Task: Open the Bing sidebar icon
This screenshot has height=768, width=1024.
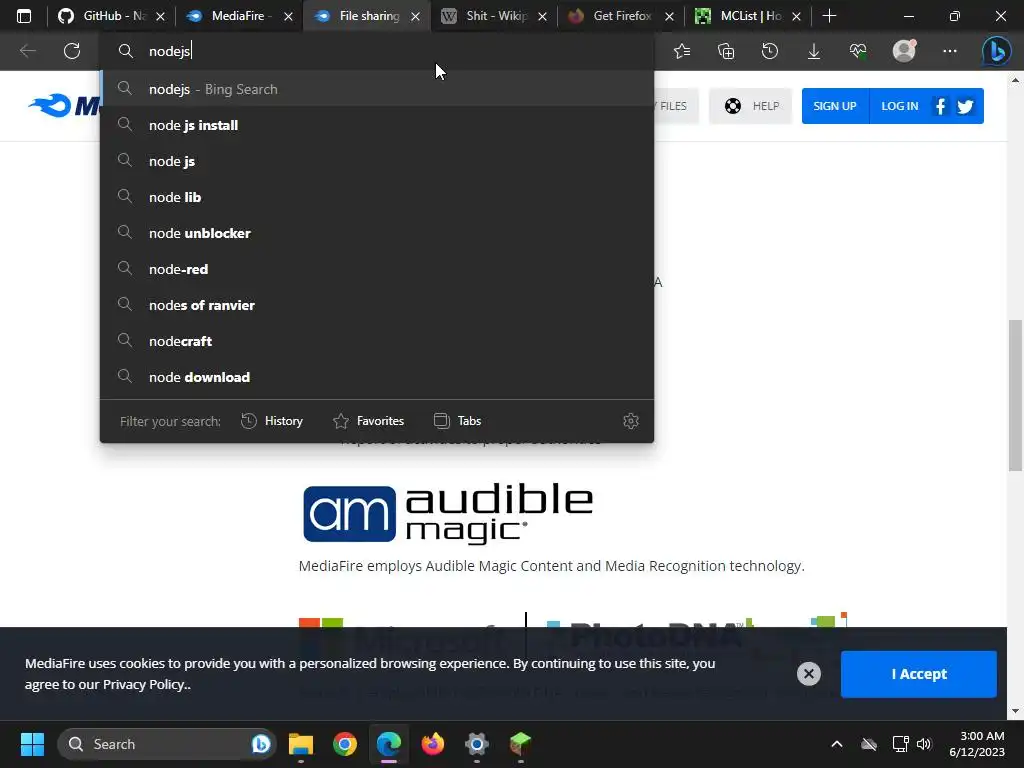Action: pyautogui.click(x=997, y=51)
